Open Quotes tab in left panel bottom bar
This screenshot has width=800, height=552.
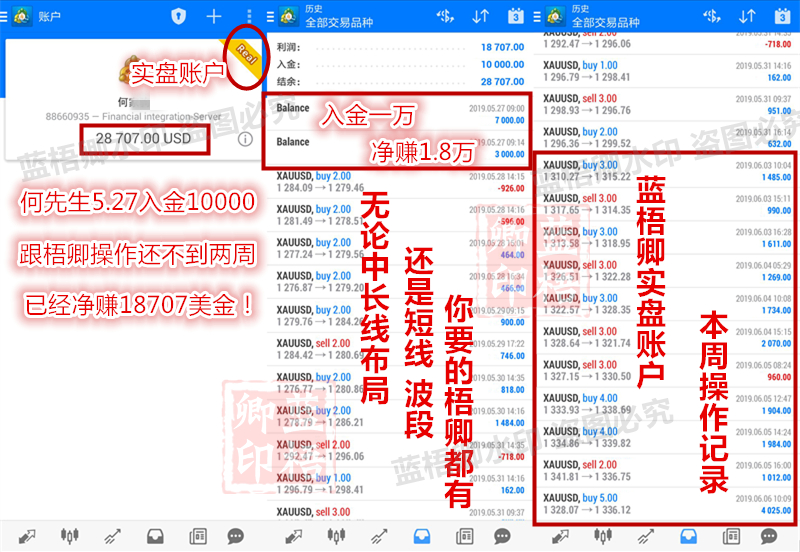27,537
